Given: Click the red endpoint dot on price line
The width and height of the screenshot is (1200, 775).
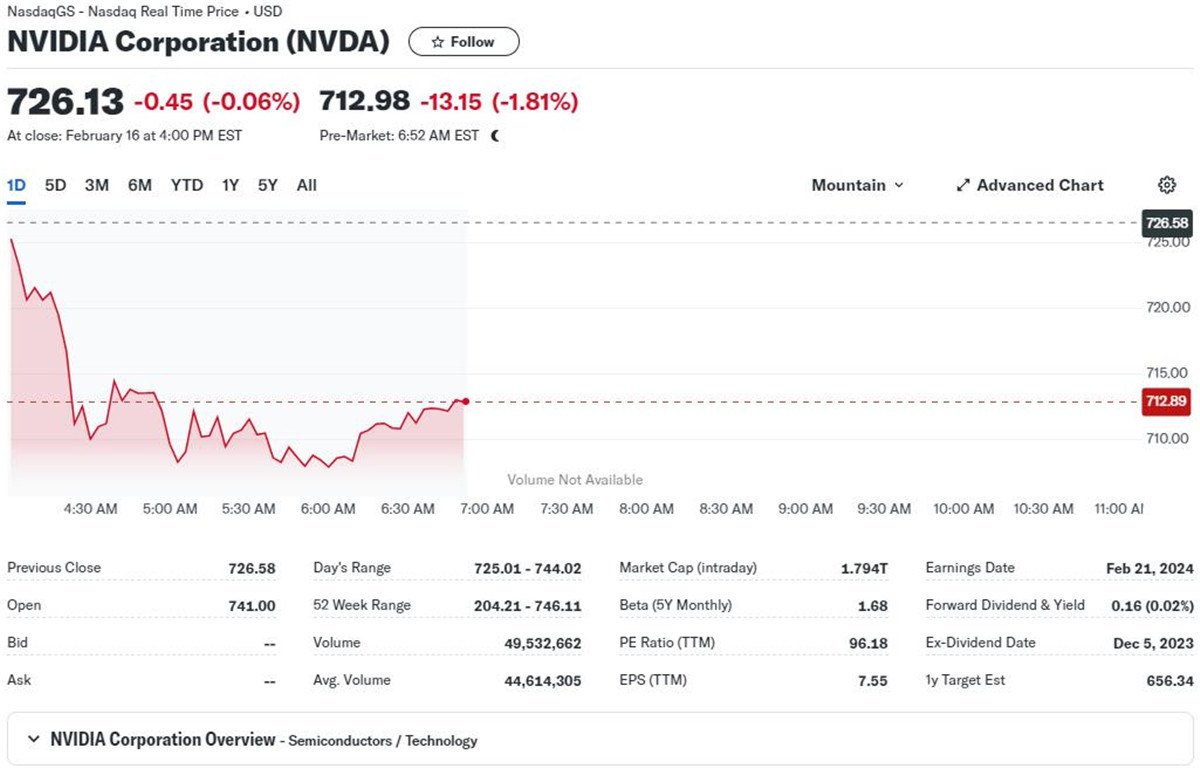Looking at the screenshot, I should (466, 401).
